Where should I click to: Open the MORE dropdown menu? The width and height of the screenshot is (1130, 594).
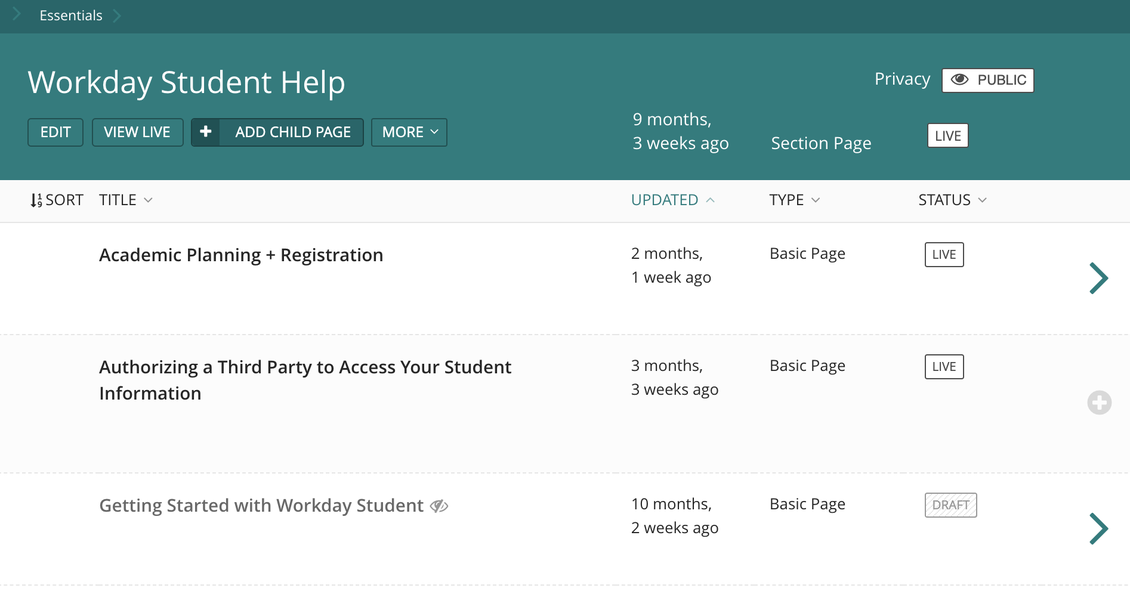pos(409,133)
